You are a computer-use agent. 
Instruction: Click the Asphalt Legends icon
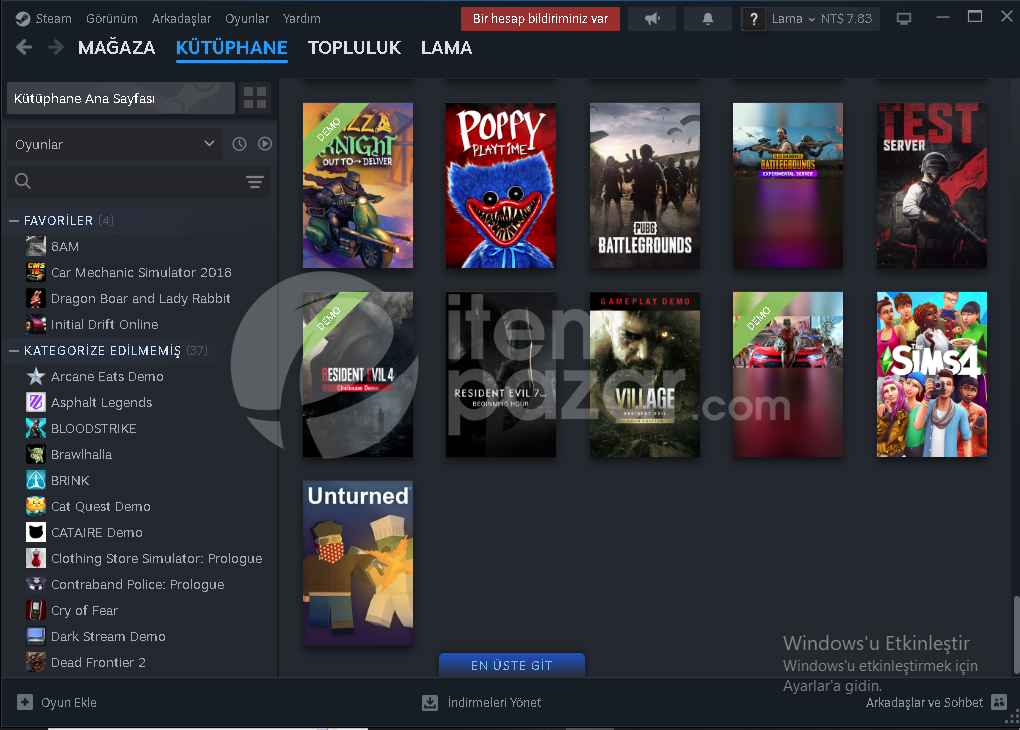point(36,402)
